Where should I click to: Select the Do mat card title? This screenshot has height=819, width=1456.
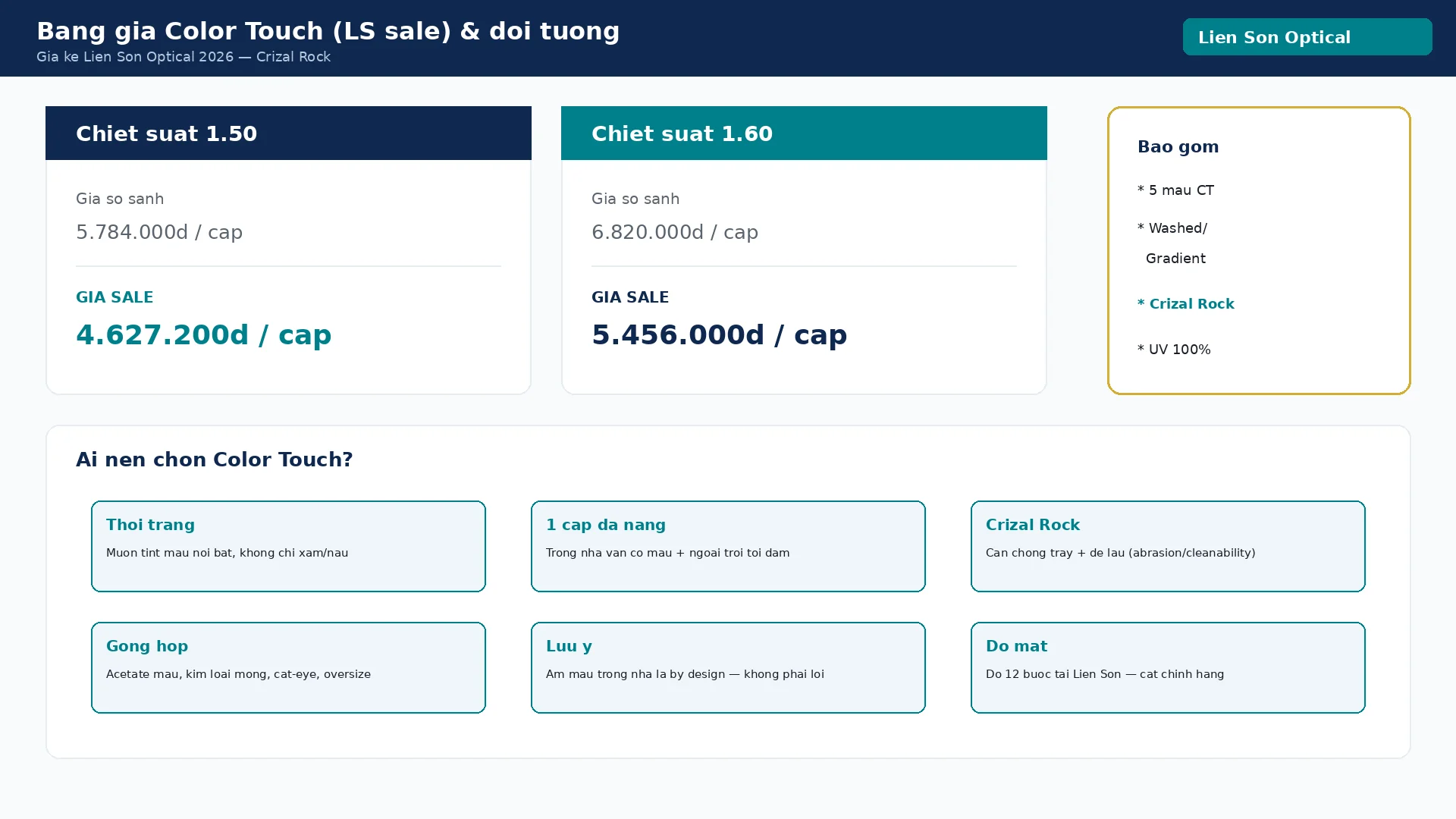(1016, 646)
